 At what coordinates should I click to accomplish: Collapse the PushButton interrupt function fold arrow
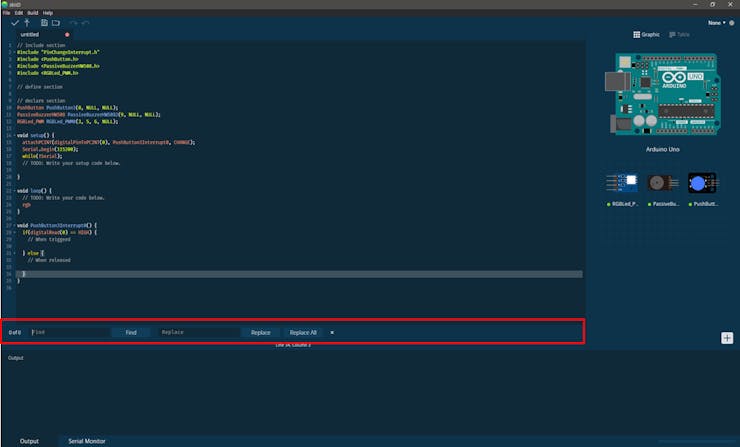point(15,226)
